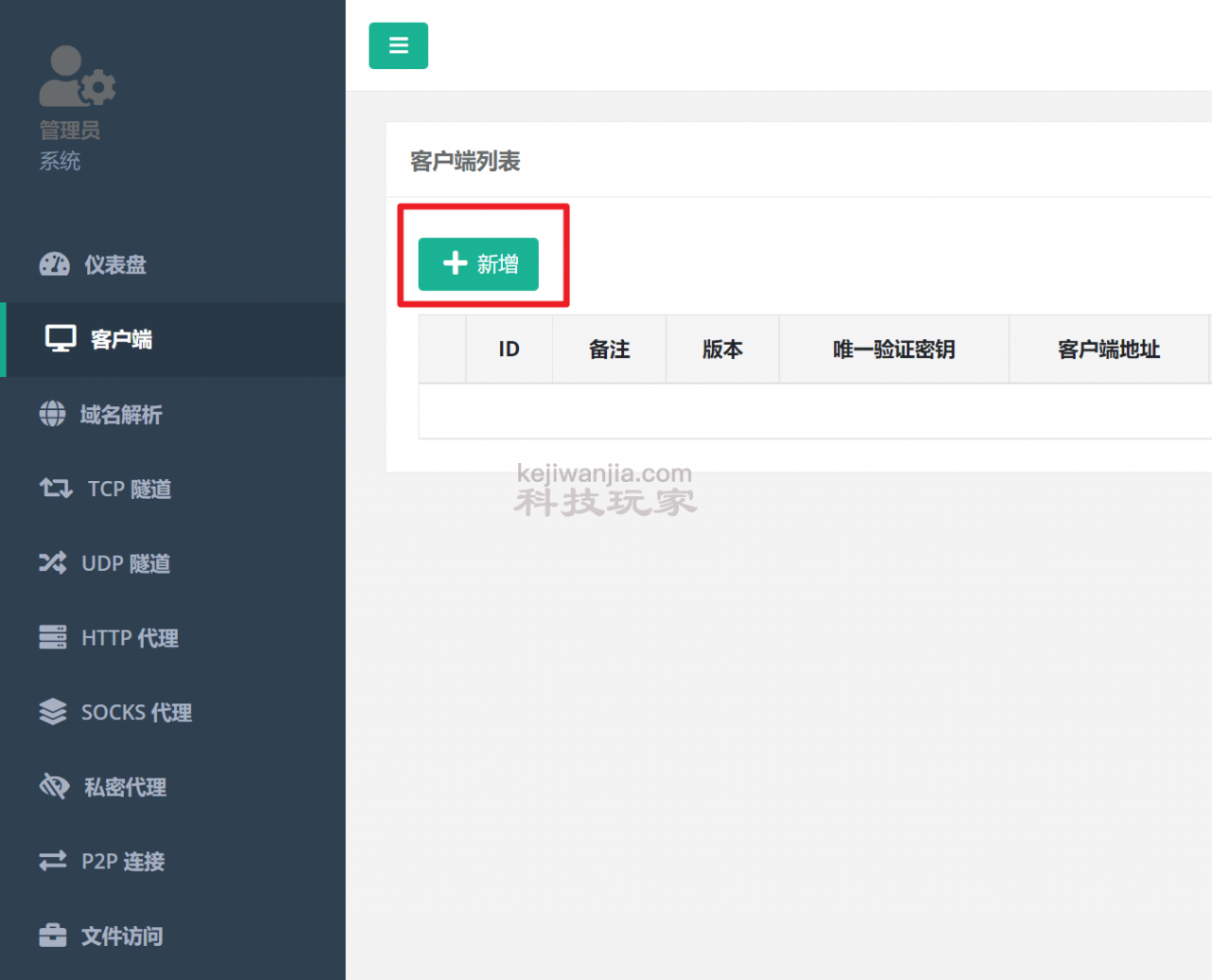Click the 管理员 username label
1212x980 pixels.
(69, 131)
